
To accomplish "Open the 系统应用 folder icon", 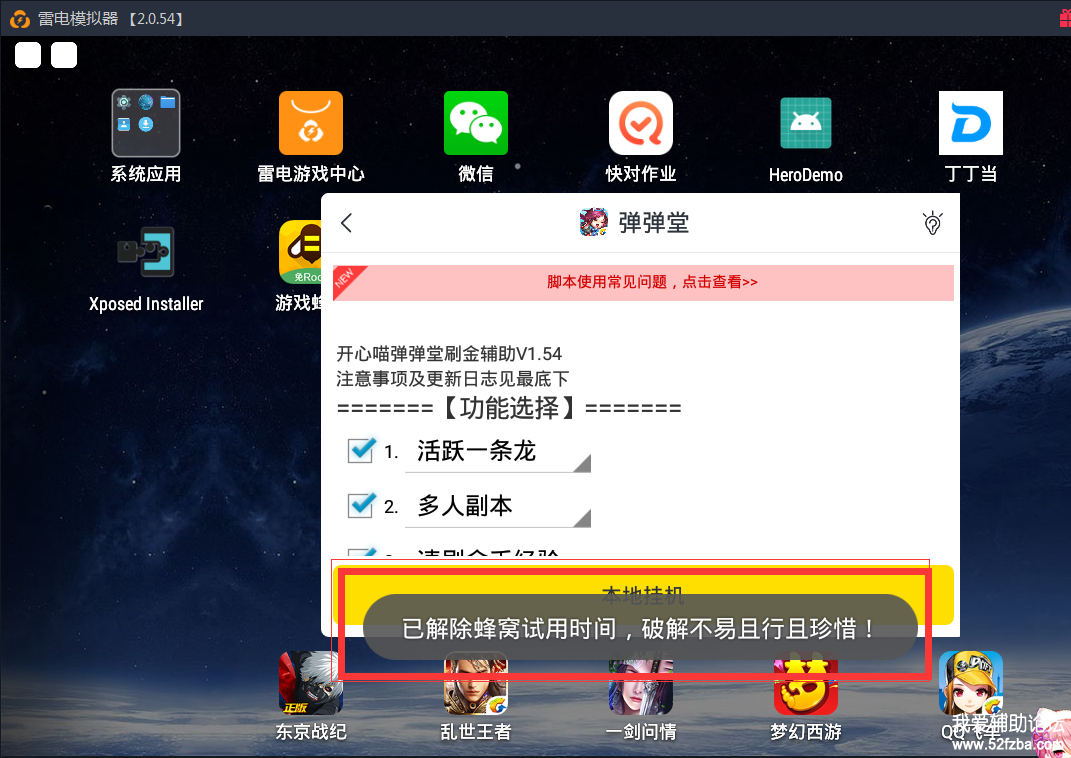I will [145, 123].
